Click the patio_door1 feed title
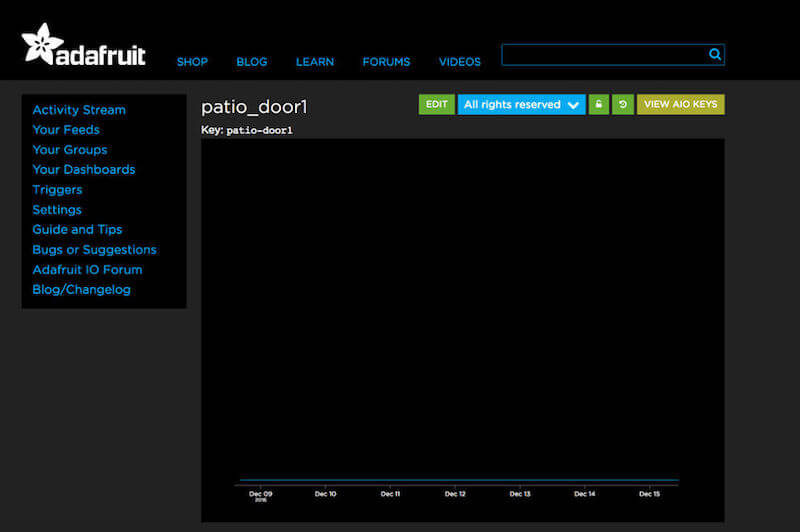Viewport: 800px width, 532px height. pyautogui.click(x=254, y=107)
